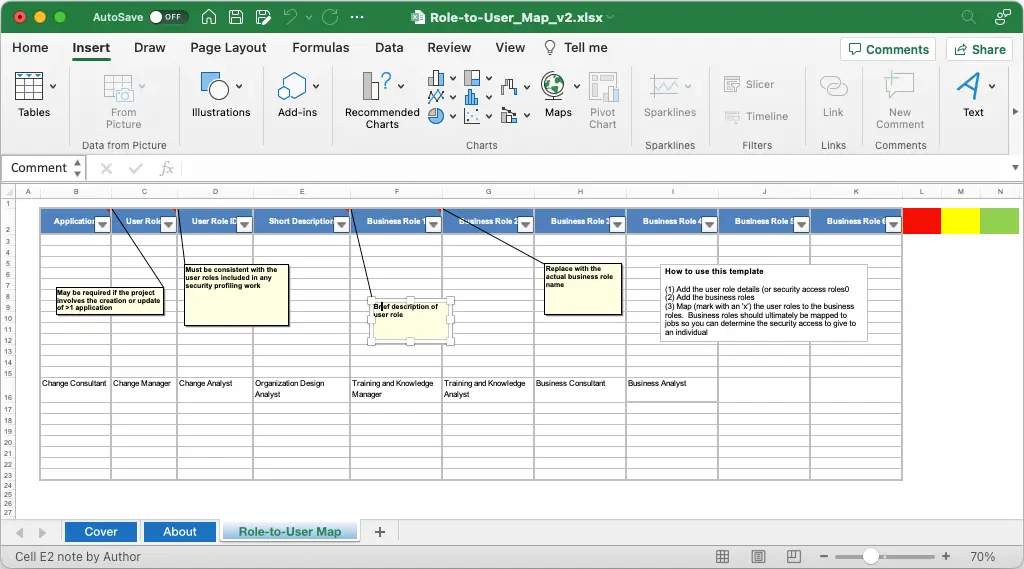Viewport: 1024px width, 569px height.
Task: Open the Page Layout tab
Action: 228,48
